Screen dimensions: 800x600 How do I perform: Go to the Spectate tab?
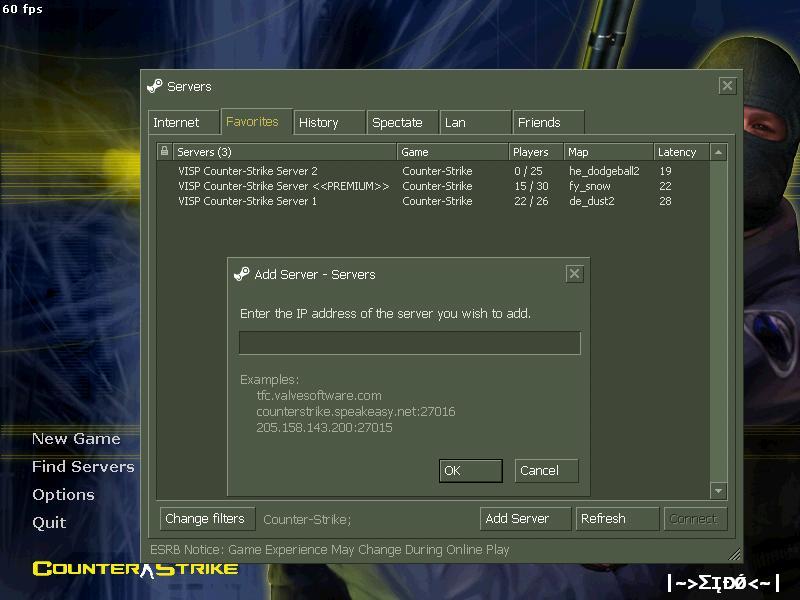point(403,122)
